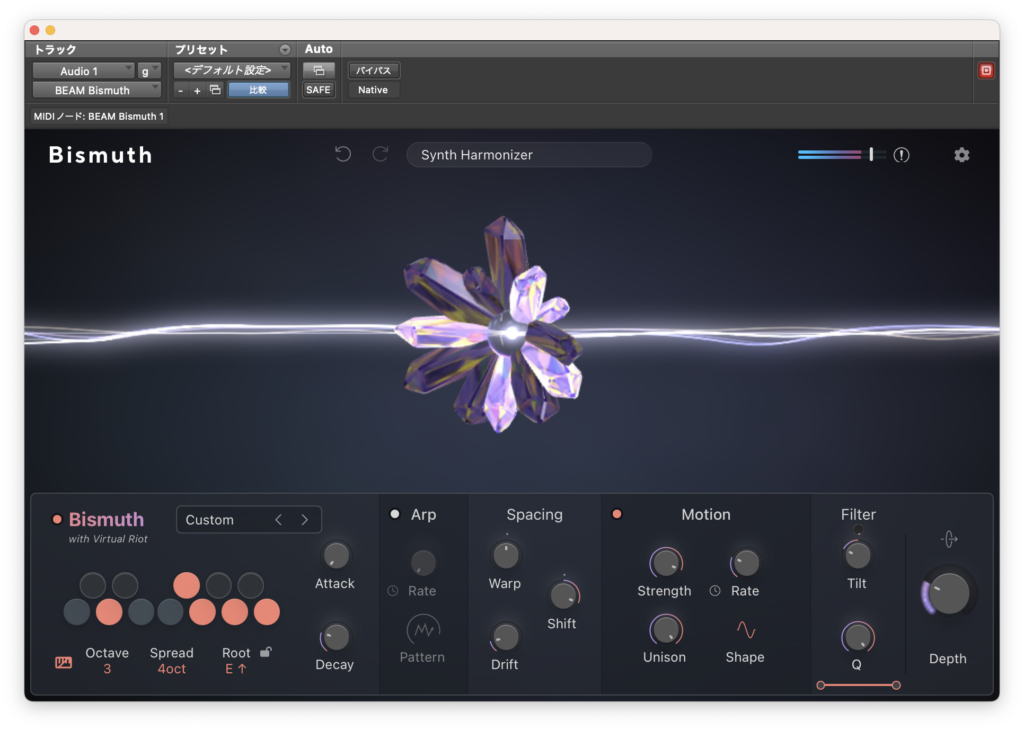Go to previous scale with left chevron
Viewport: 1024px width, 730px height.
(x=279, y=520)
